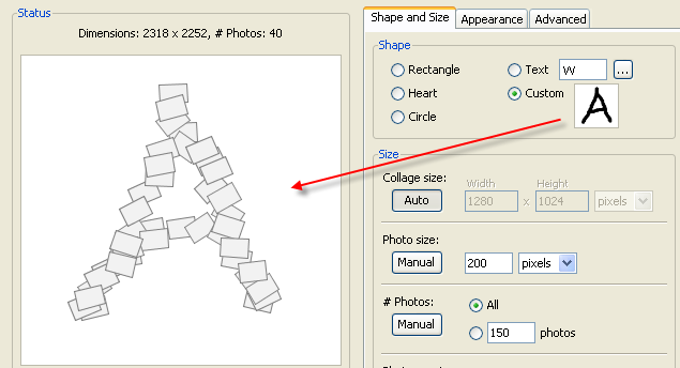
Task: Open the Advanced tab
Action: 560,19
